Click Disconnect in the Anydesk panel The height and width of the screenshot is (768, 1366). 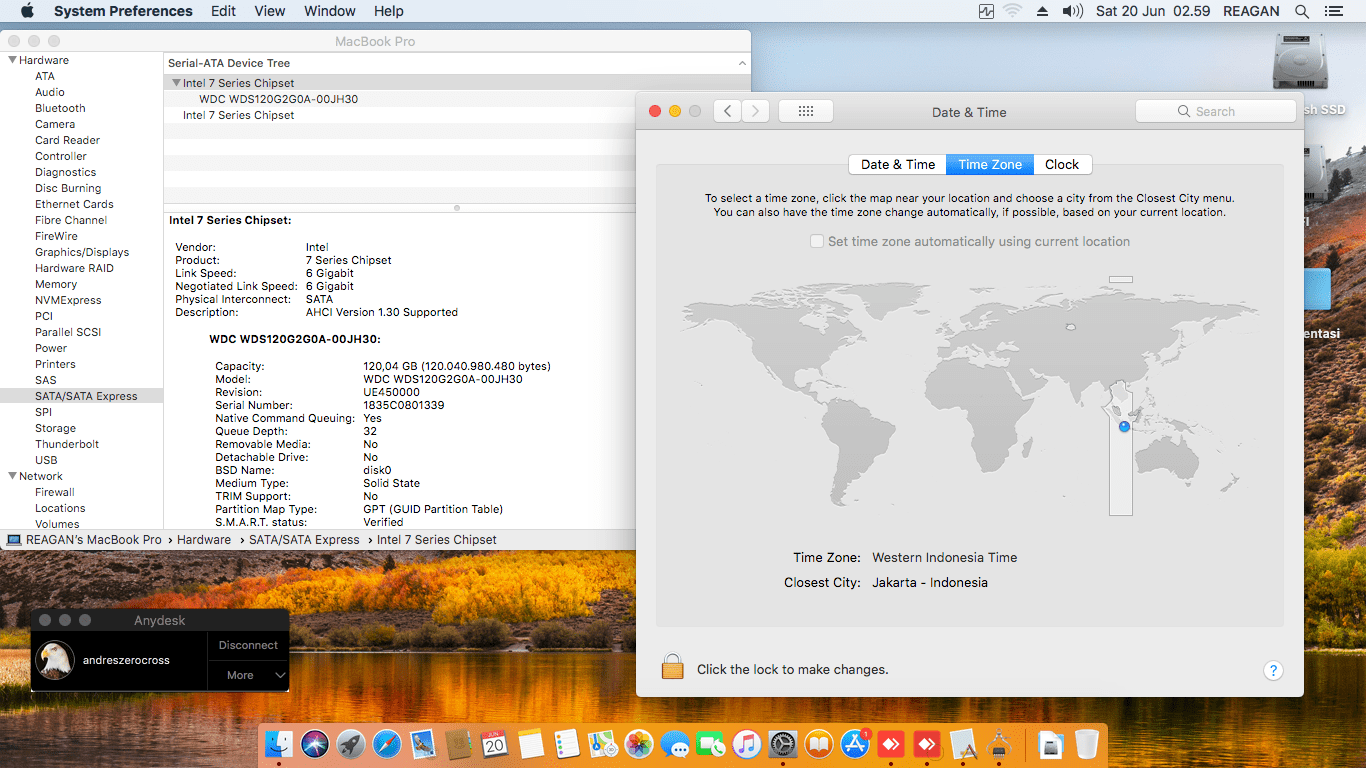click(x=248, y=645)
